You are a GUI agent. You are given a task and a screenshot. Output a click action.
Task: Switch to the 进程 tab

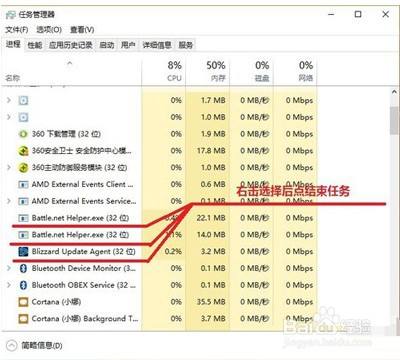pos(13,44)
